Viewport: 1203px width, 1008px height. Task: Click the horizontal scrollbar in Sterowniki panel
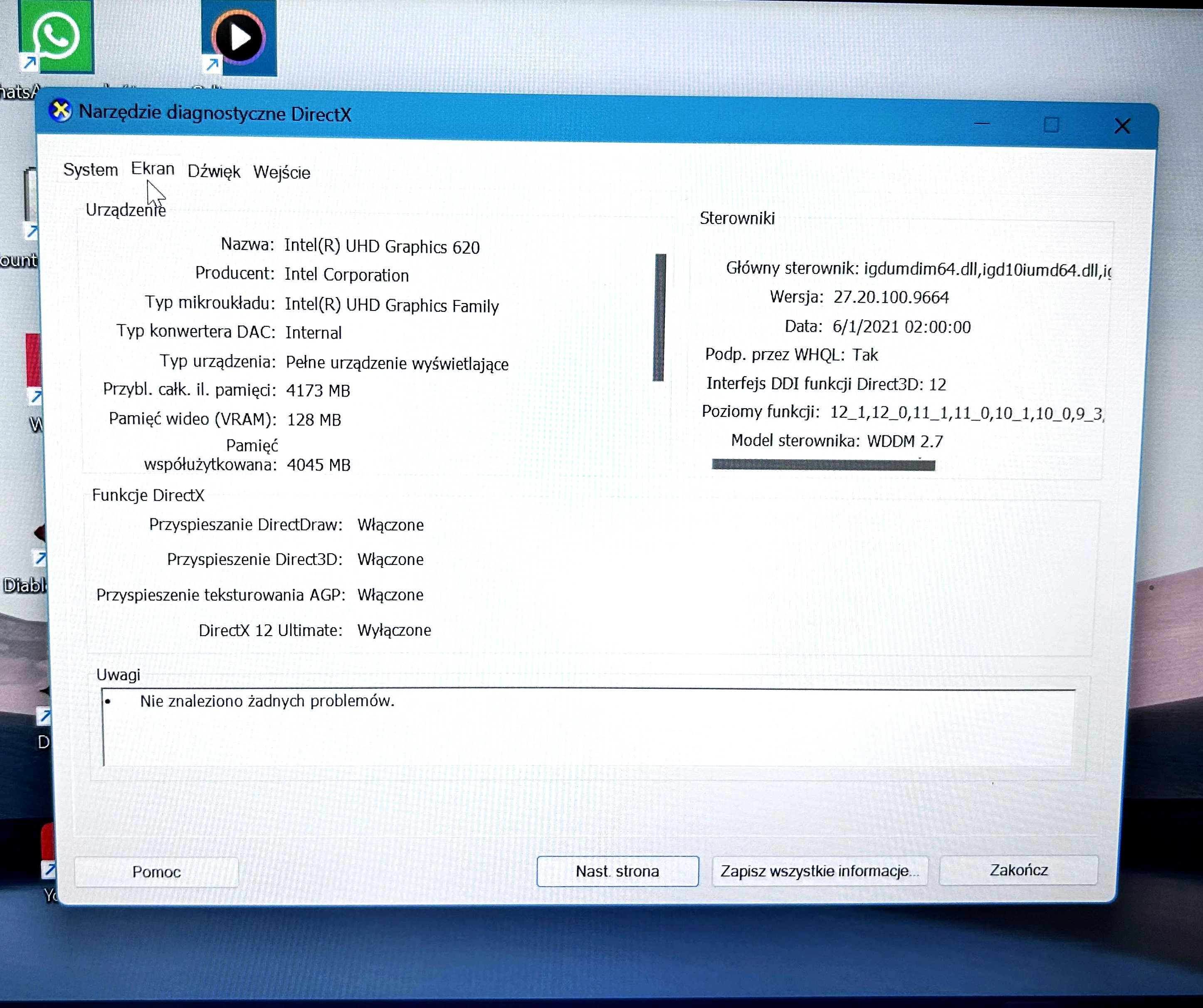coord(823,464)
